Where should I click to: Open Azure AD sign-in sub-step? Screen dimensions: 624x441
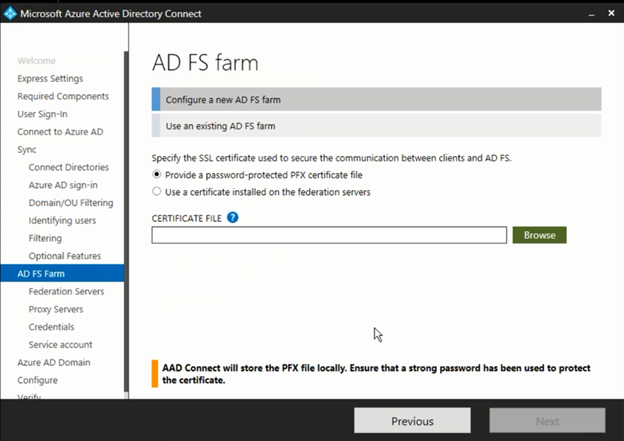pos(63,185)
